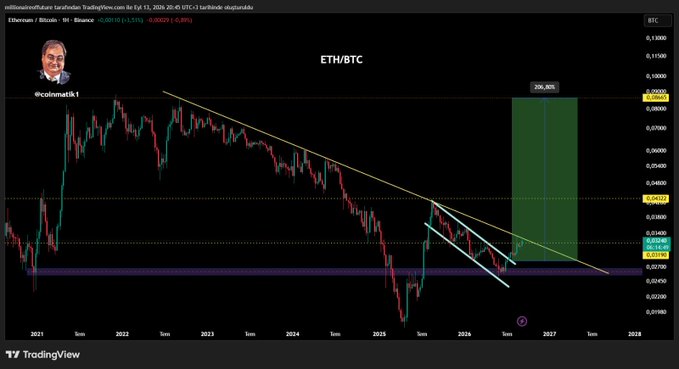Click the 2024 time axis label
Image resolution: width=679 pixels, height=369 pixels.
[x=292, y=334]
